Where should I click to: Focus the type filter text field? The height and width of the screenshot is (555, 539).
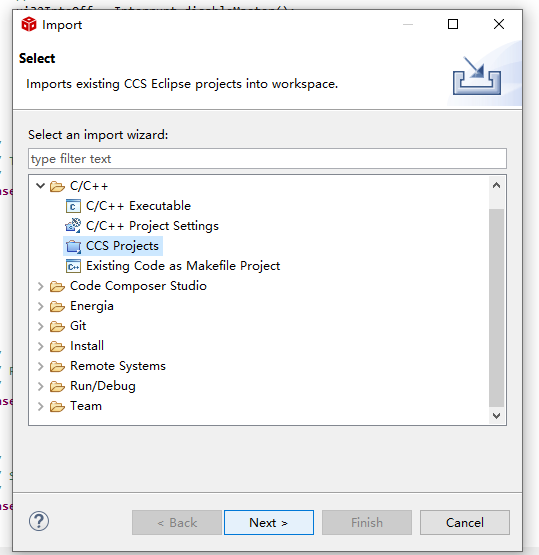click(267, 159)
